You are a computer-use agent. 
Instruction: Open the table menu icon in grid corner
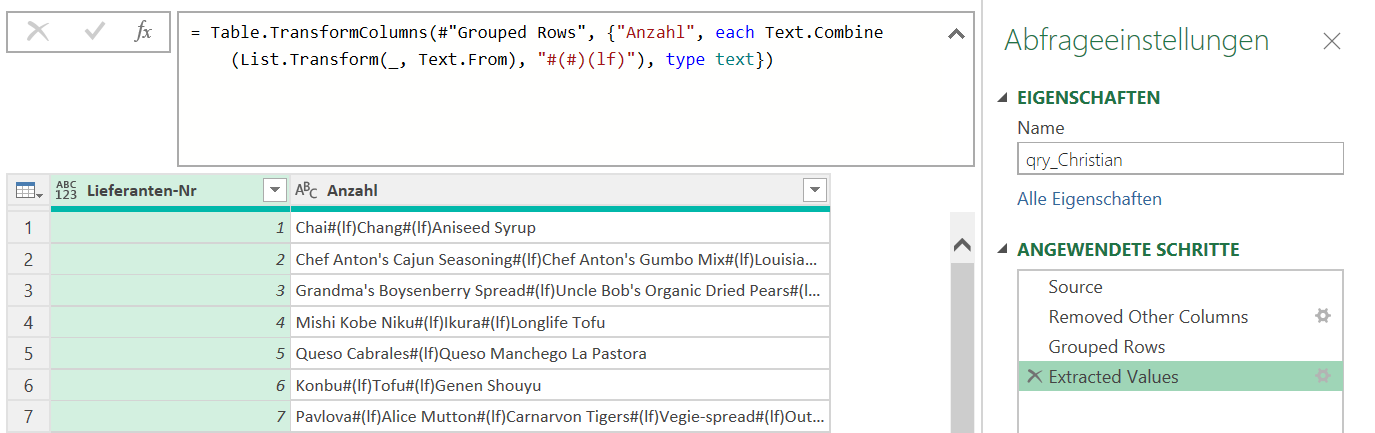(x=29, y=190)
